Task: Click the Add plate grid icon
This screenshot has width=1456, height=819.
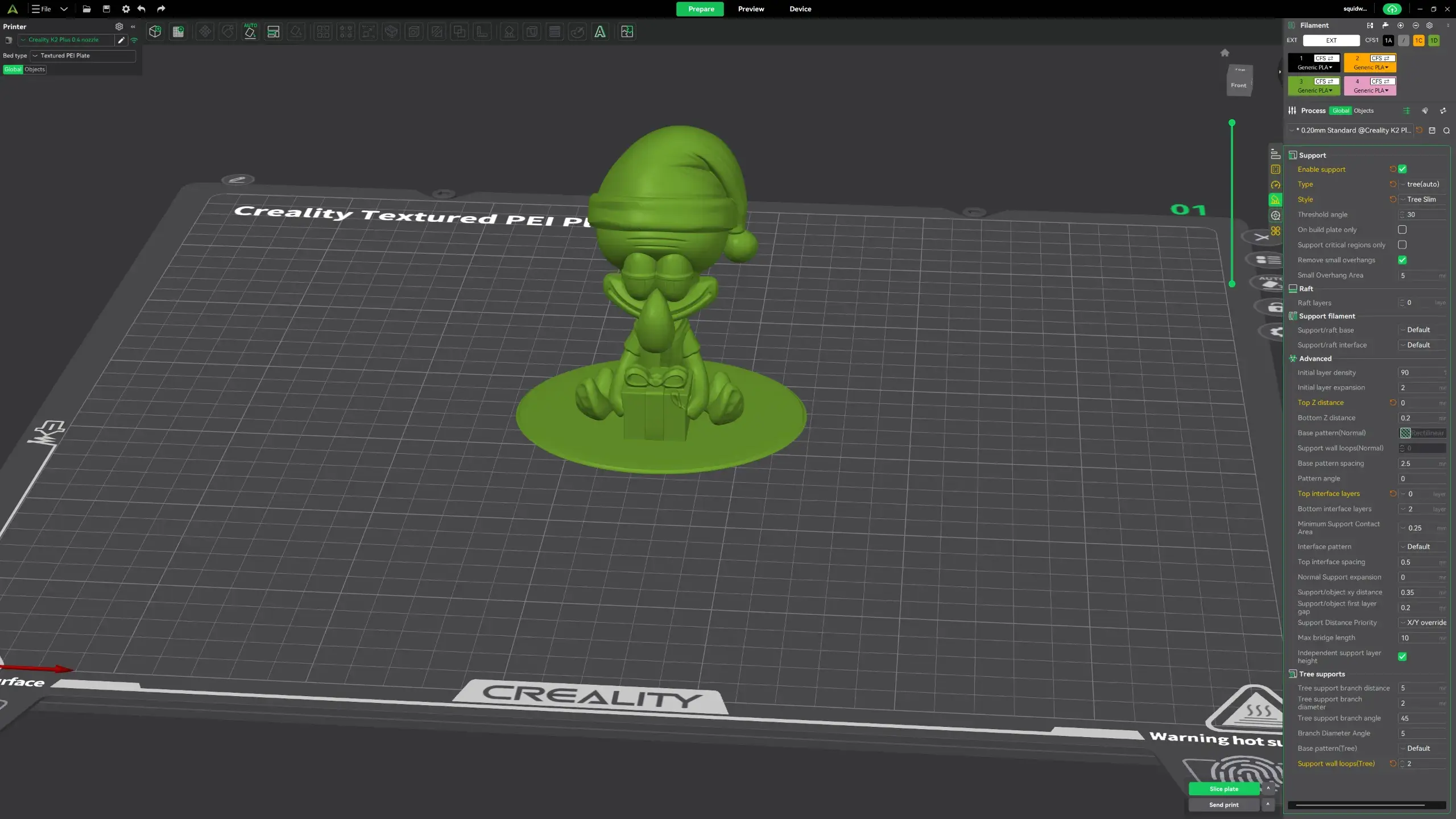Action: (178, 32)
